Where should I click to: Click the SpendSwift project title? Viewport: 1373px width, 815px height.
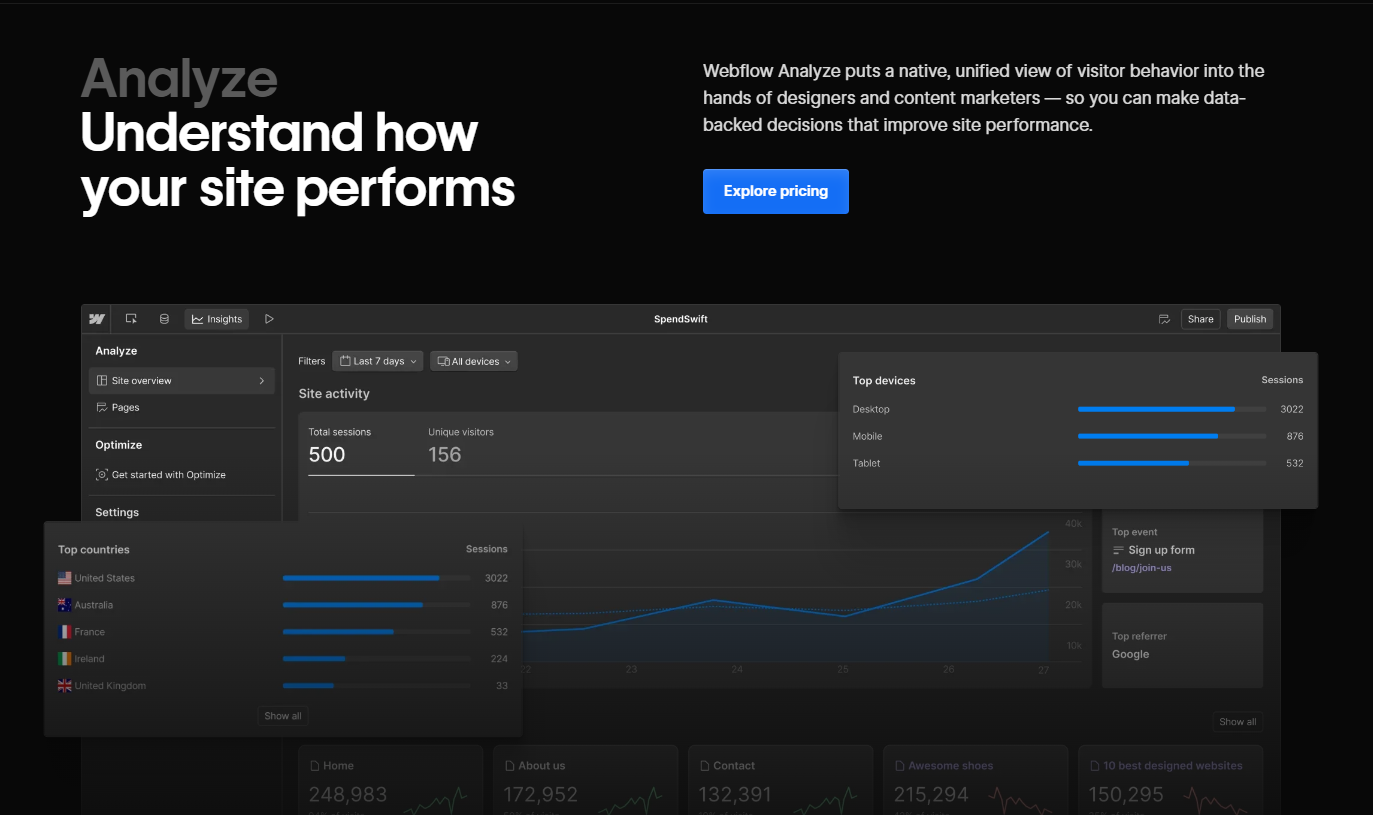click(681, 319)
